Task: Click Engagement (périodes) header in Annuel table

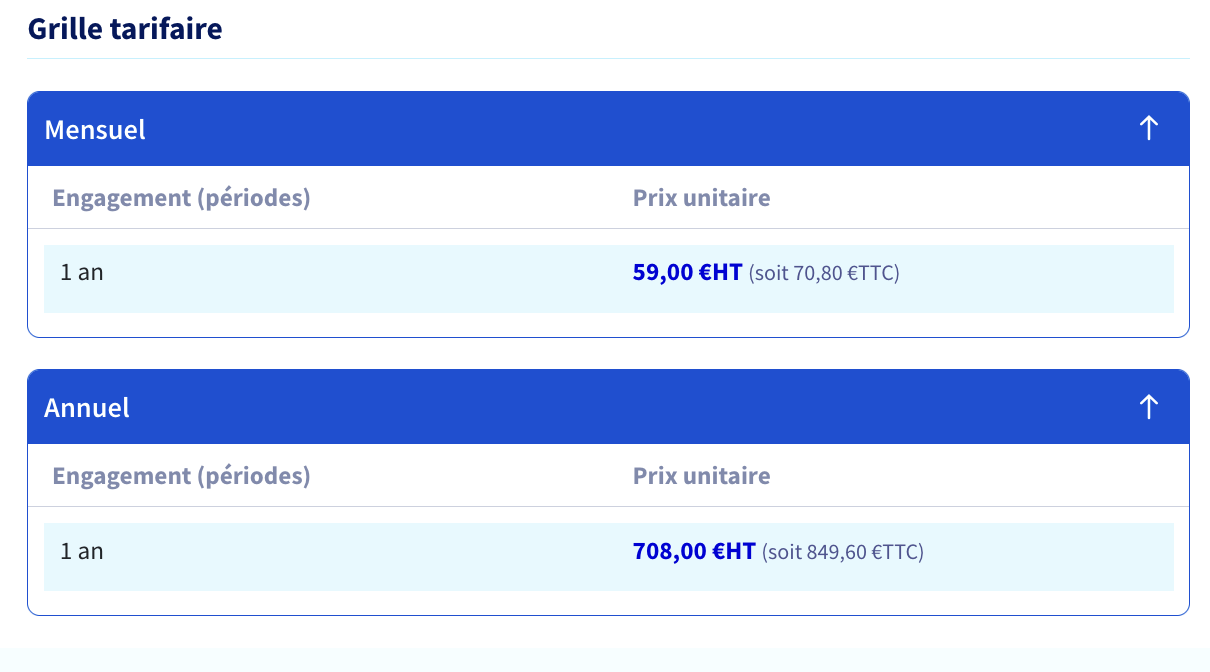Action: point(181,476)
